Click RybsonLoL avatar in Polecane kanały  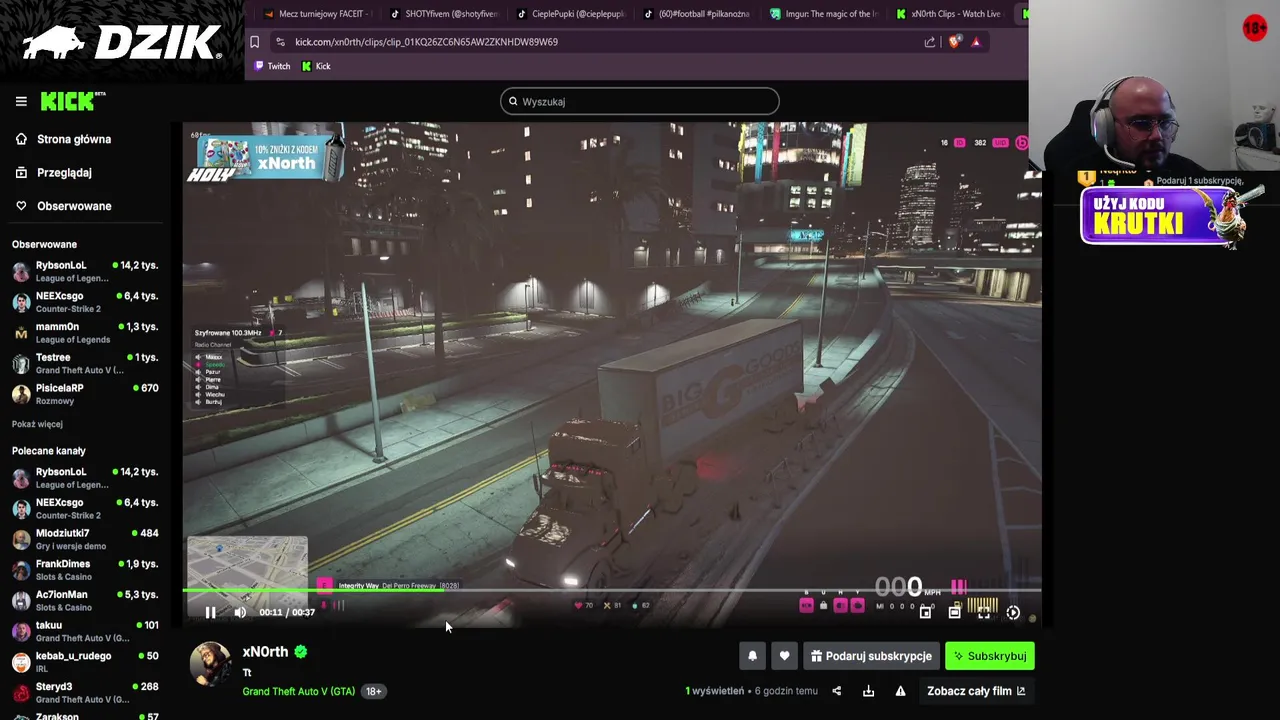click(x=21, y=478)
